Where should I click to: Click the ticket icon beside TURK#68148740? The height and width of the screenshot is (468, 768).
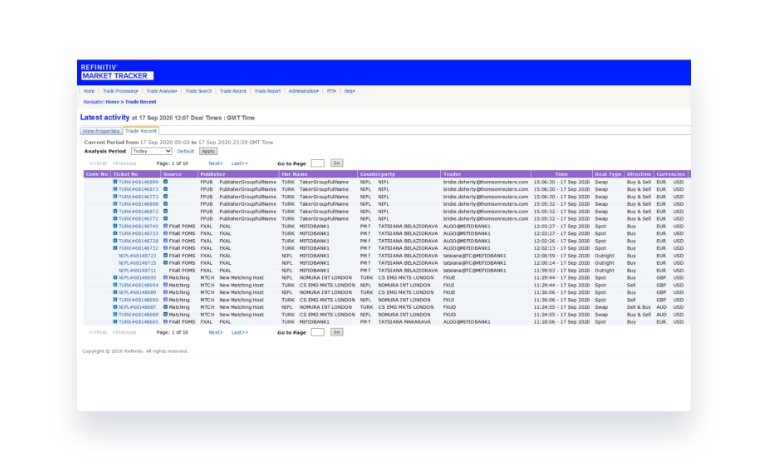click(115, 226)
